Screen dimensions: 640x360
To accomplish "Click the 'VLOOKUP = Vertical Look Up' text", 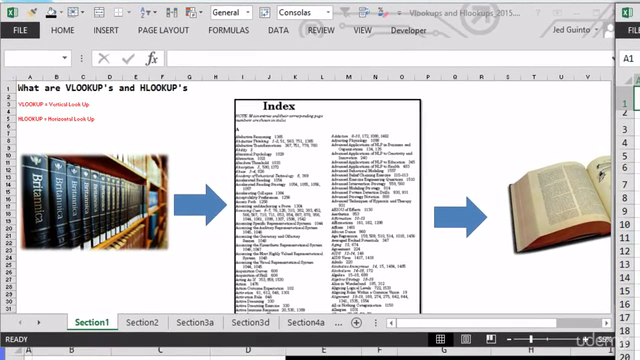I will coord(53,104).
